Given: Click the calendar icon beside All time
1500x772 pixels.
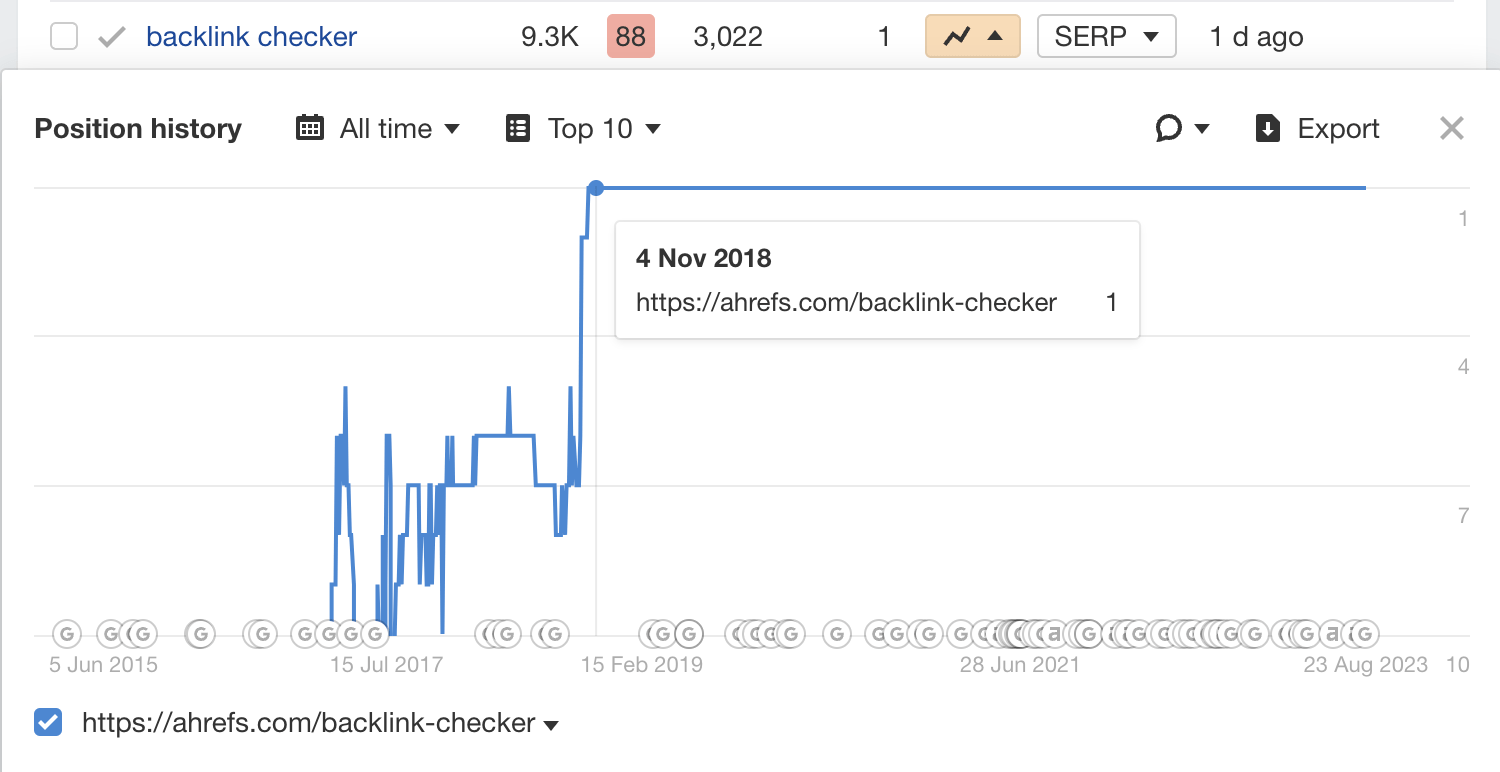Looking at the screenshot, I should point(310,128).
